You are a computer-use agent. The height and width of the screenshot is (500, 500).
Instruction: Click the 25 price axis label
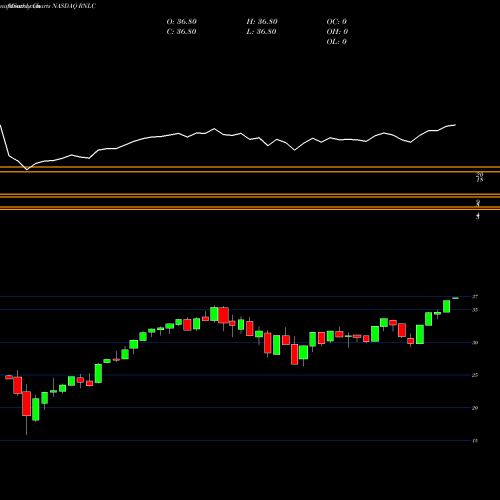pos(475,375)
